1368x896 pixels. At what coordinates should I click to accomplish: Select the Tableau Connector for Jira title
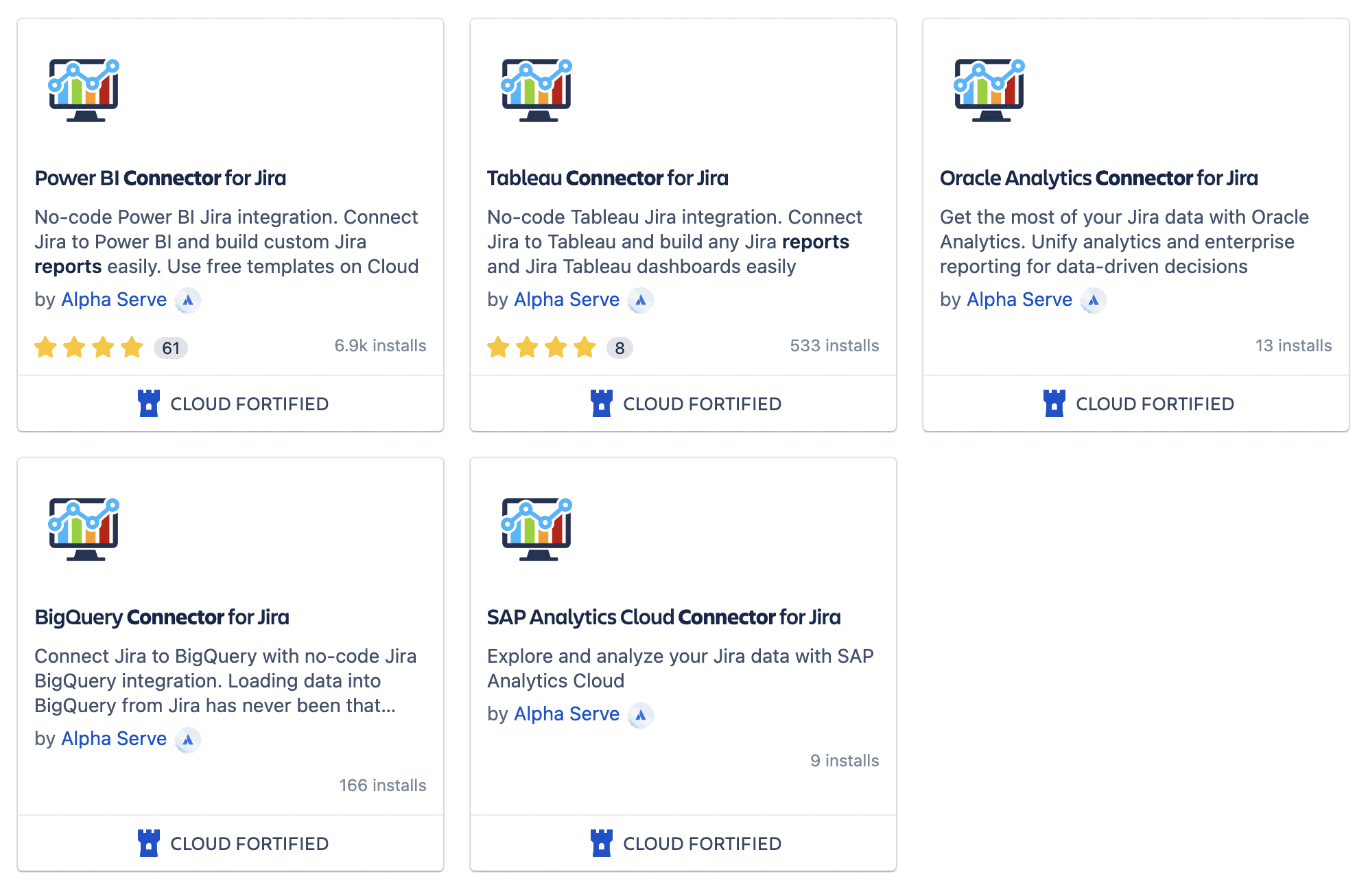[x=608, y=177]
